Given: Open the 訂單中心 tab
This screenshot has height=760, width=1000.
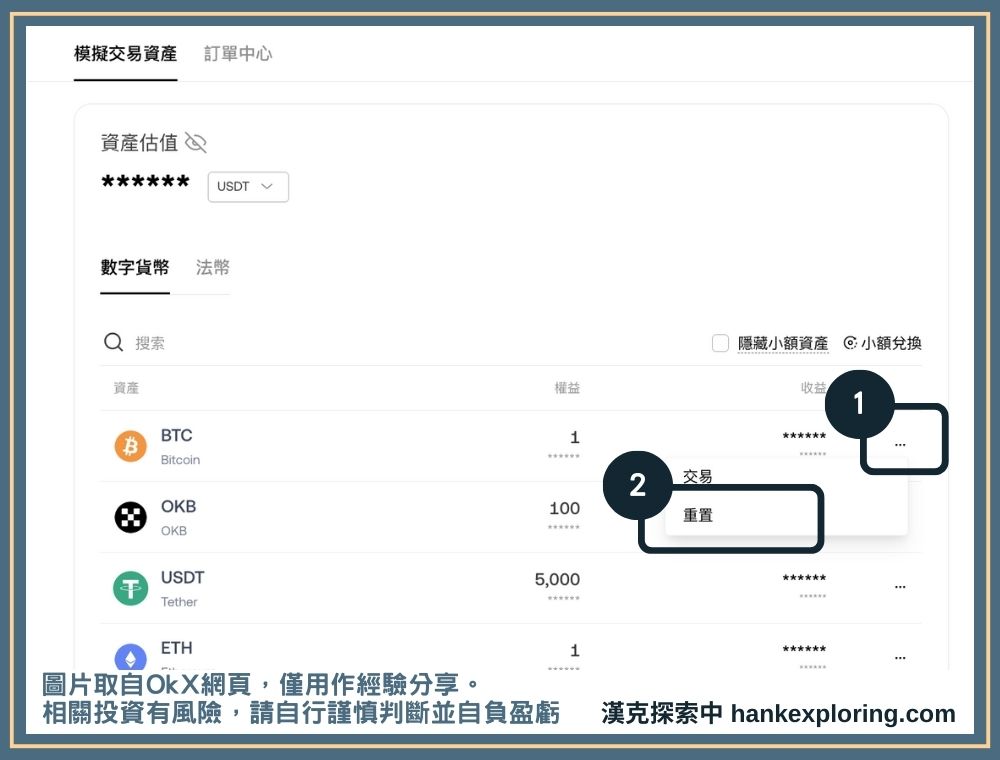Looking at the screenshot, I should click(x=238, y=54).
